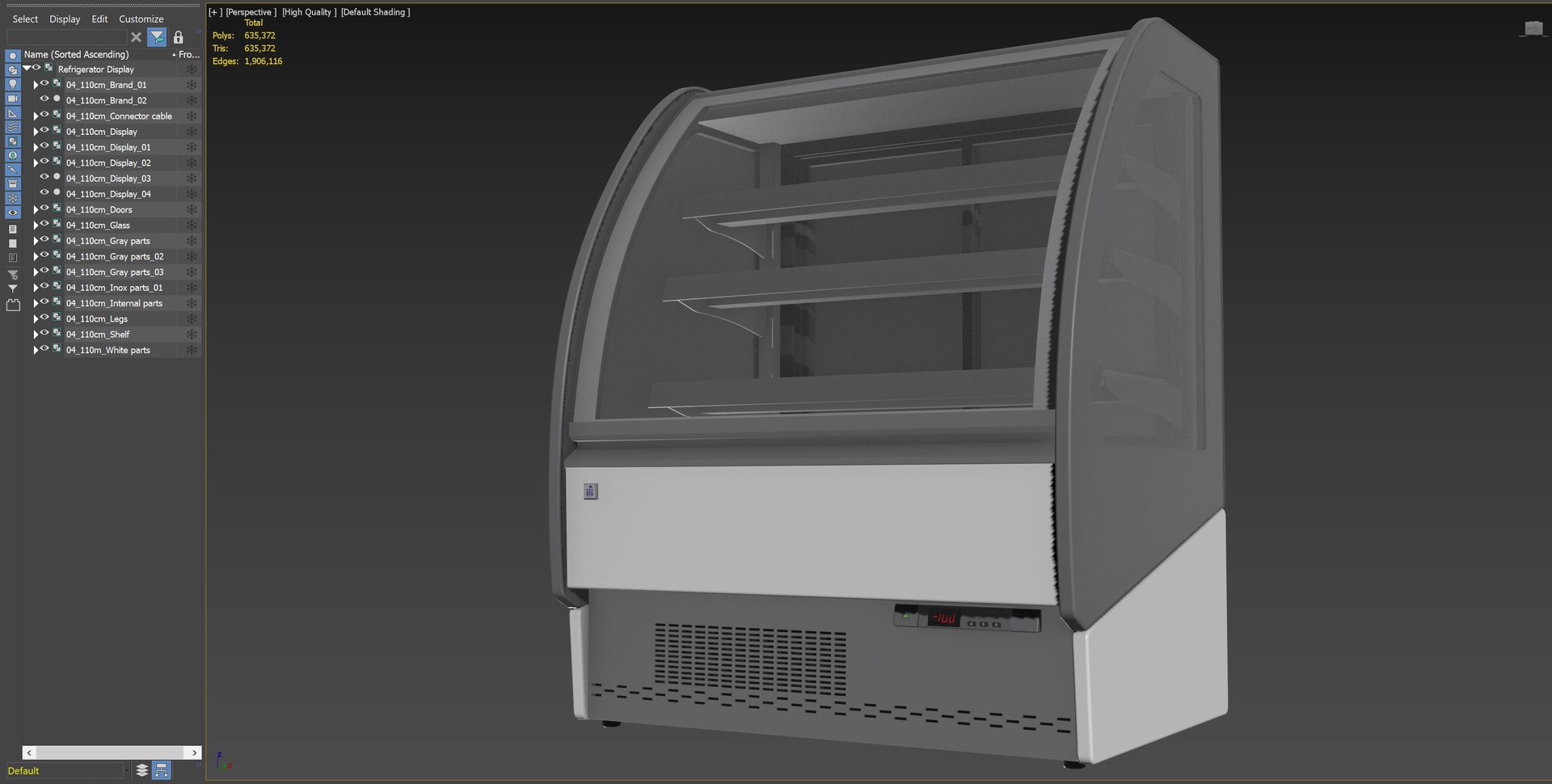Screen dimensions: 1552x784
Task: Toggle the Display Cameras filter icon
Action: 12,99
